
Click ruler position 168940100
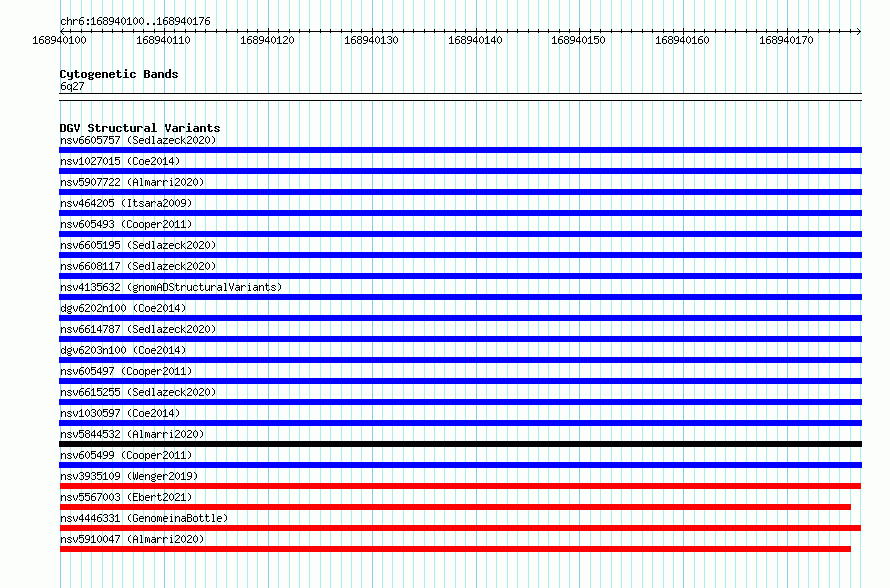(60, 40)
